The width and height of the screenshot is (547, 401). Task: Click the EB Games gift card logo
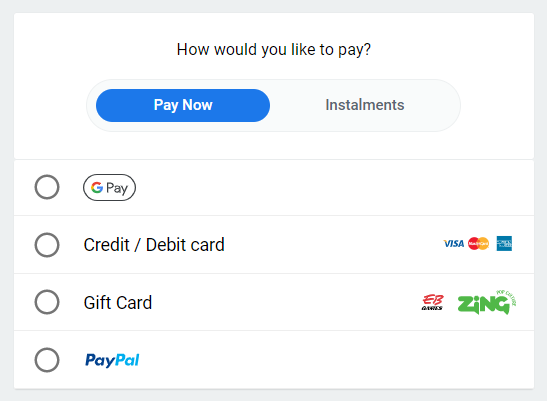(433, 302)
